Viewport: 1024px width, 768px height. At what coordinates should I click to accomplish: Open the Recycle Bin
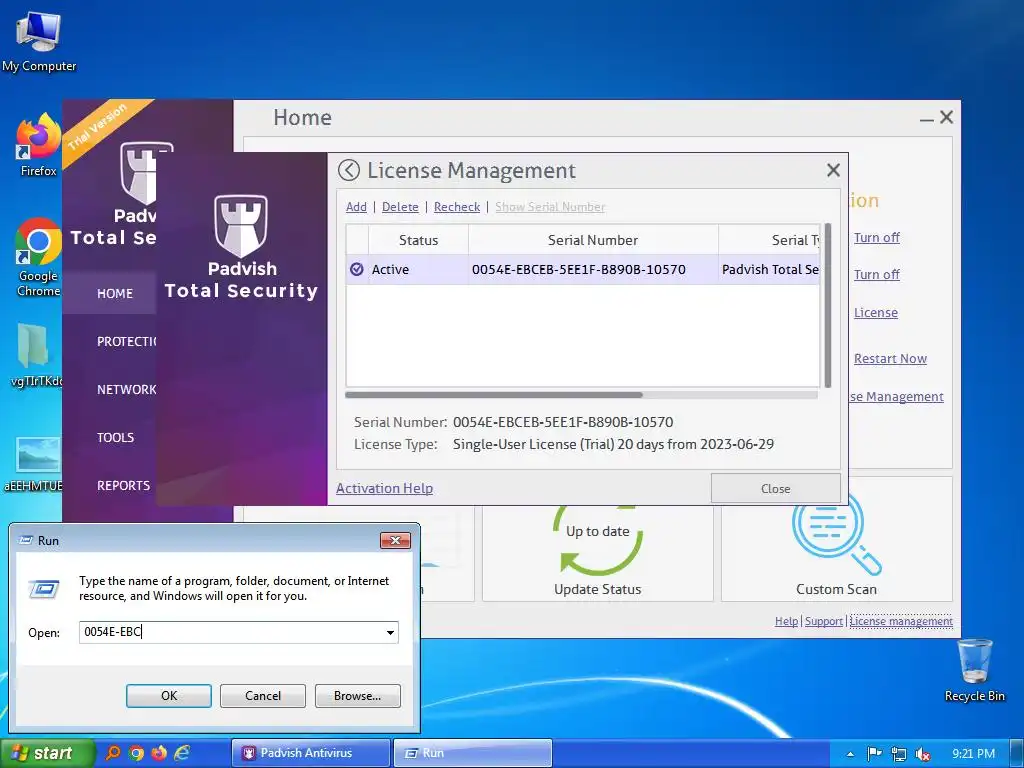coord(974,670)
